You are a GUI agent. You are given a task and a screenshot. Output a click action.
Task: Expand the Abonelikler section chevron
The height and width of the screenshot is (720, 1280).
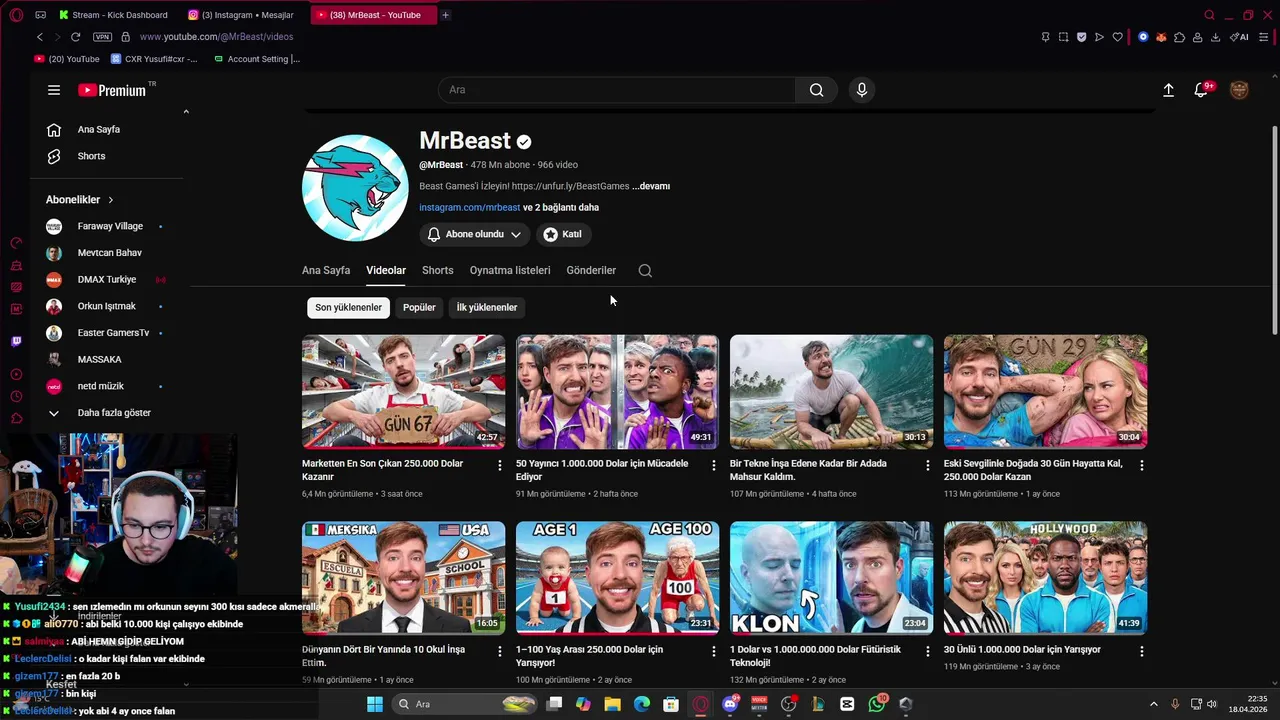[x=111, y=200]
